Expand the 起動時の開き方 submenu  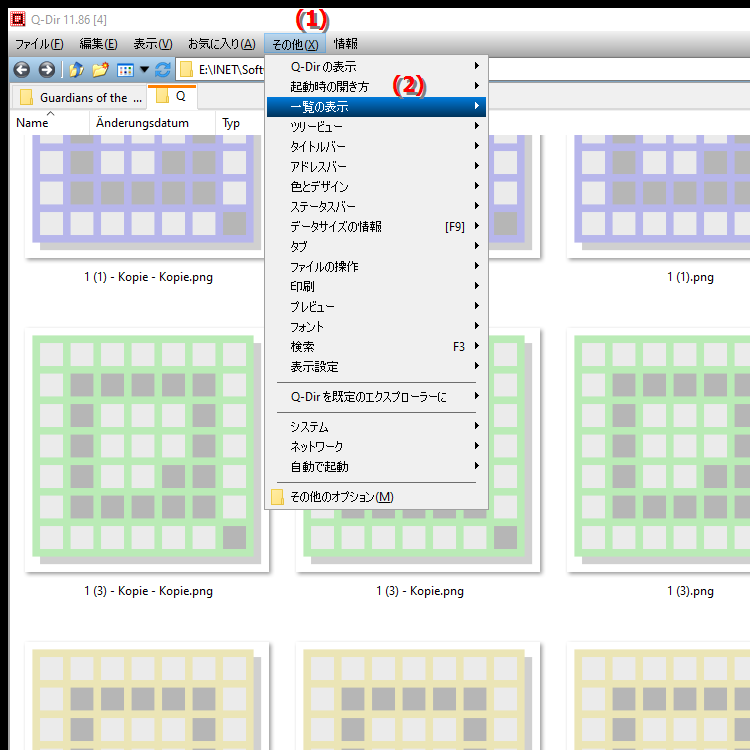pos(376,87)
